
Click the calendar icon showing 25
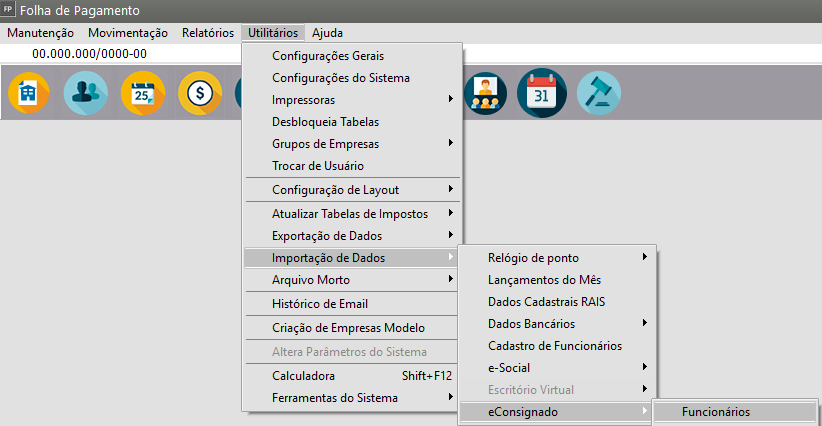click(142, 94)
